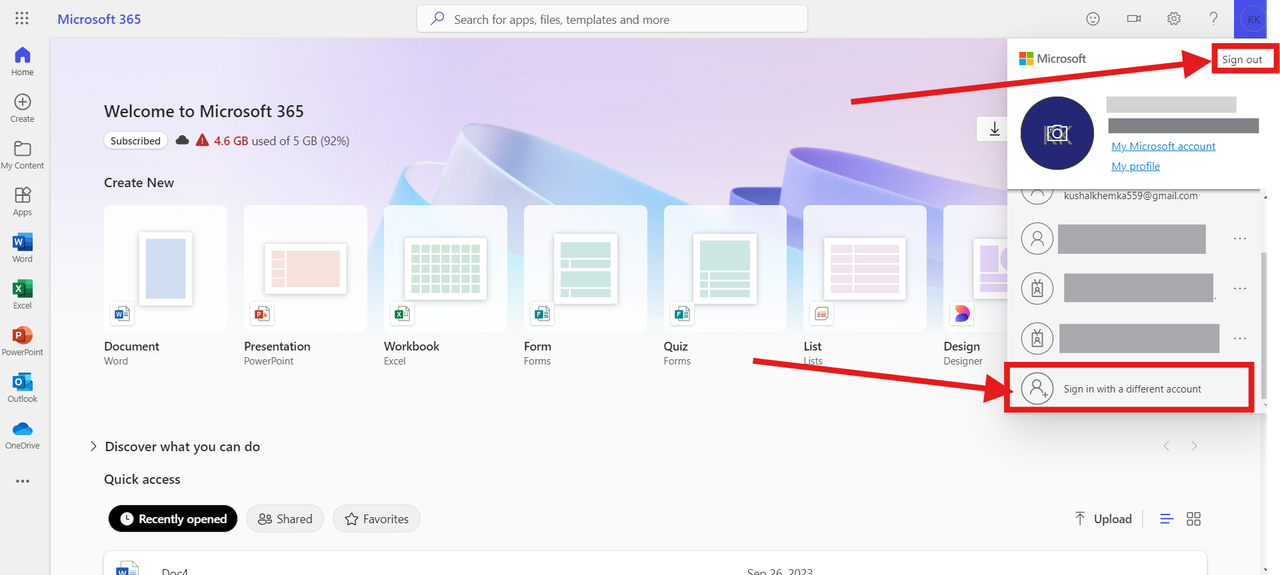Open options for second redacted account

[x=1240, y=289]
